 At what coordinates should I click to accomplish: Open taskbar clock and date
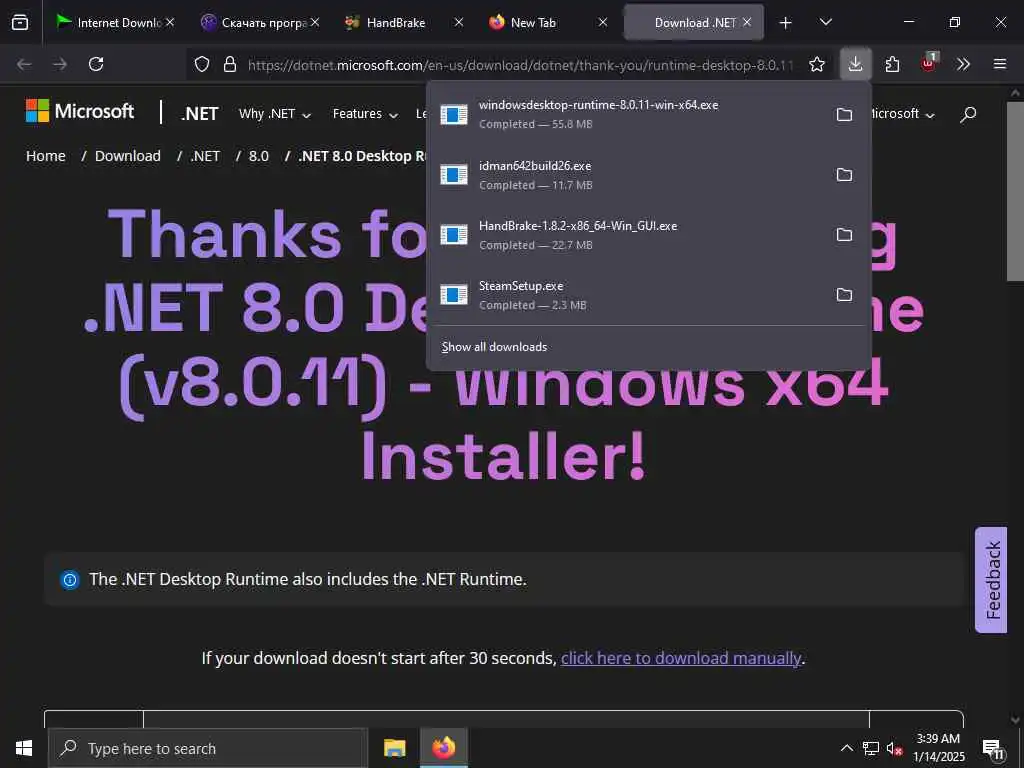[x=938, y=748]
